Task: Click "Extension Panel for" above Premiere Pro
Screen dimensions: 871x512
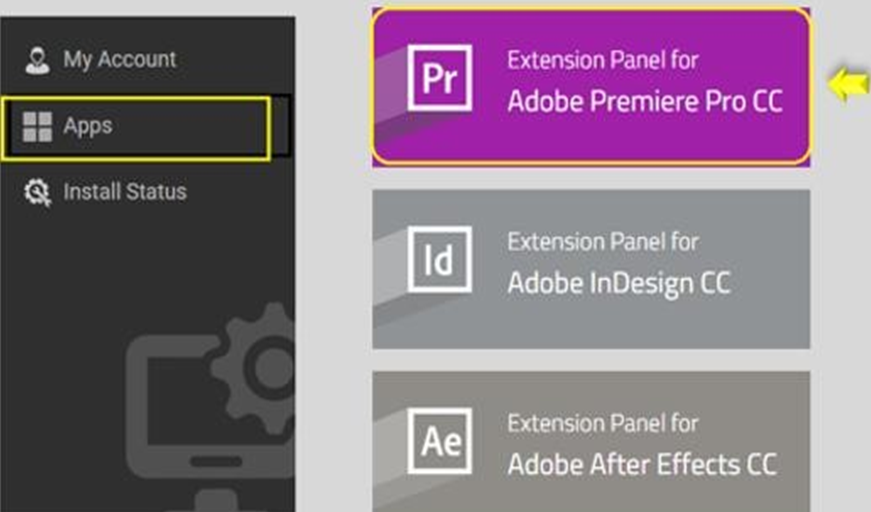Action: tap(603, 60)
